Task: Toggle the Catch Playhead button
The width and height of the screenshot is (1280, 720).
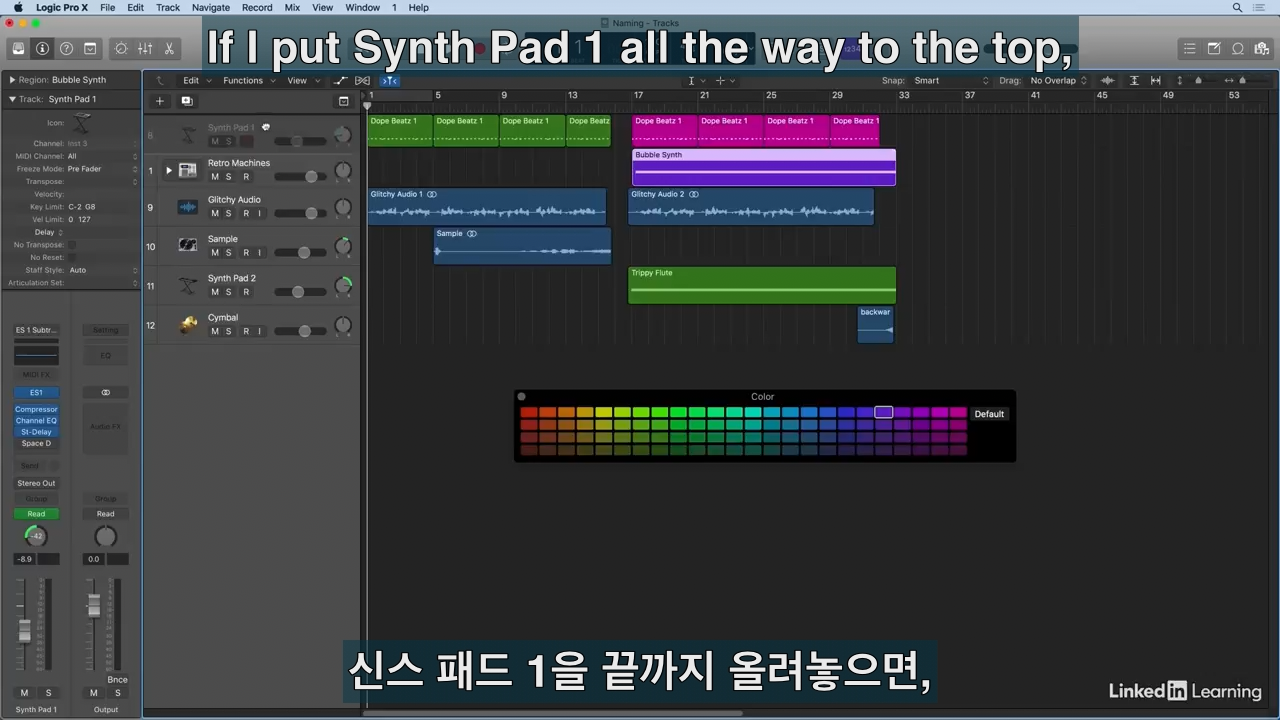Action: click(x=390, y=80)
